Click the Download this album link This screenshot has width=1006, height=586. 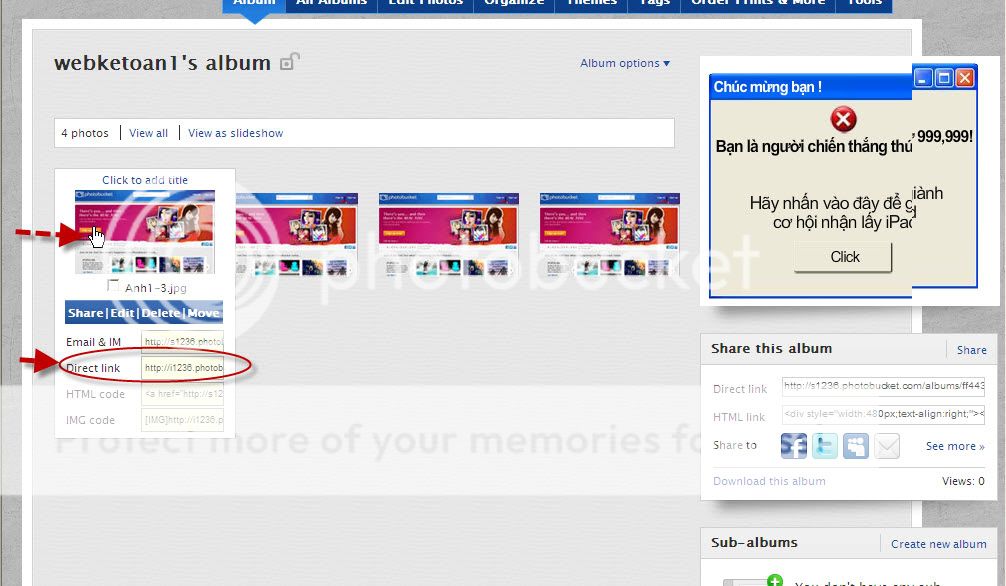click(769, 481)
